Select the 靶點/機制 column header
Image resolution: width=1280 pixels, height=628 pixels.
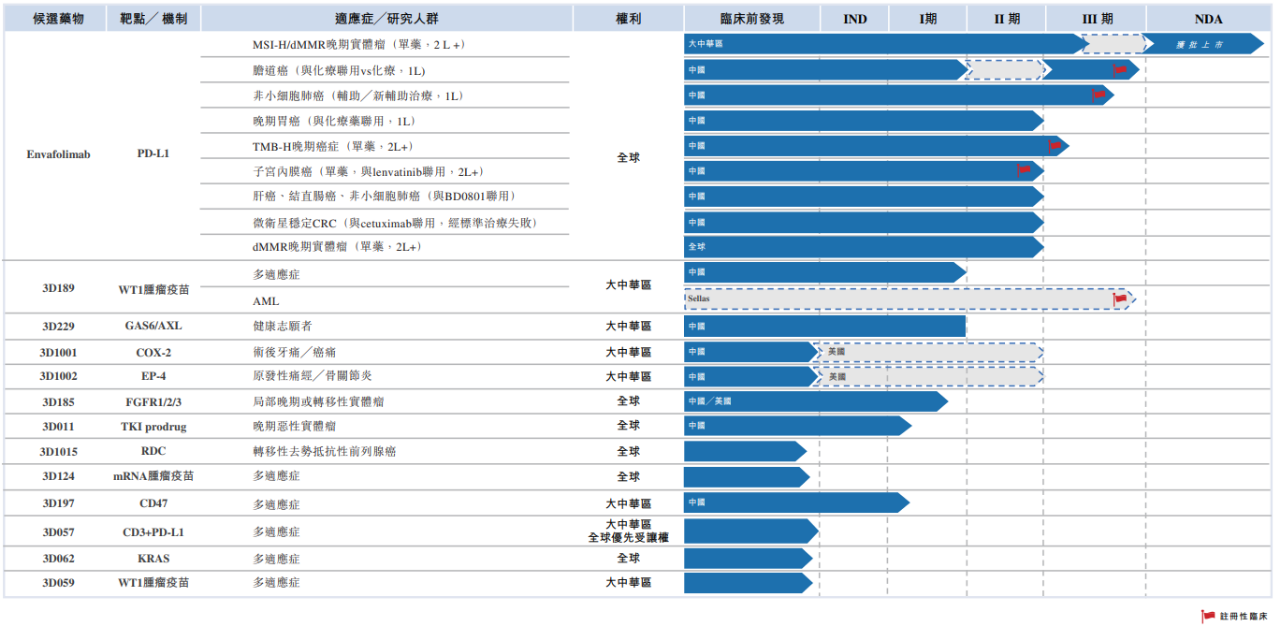[x=156, y=19]
